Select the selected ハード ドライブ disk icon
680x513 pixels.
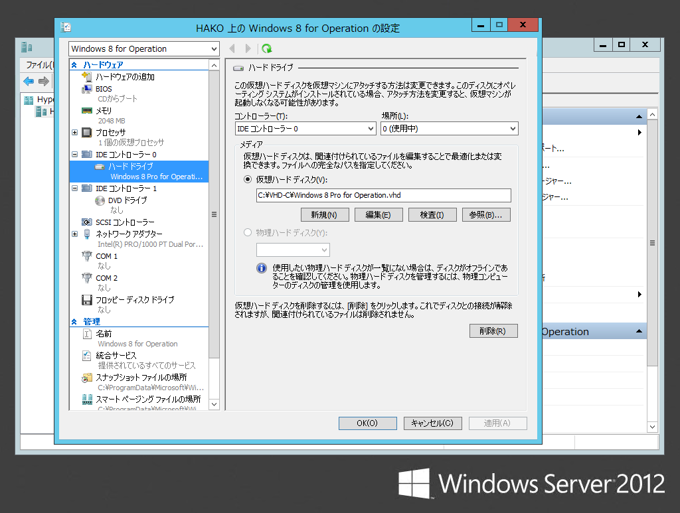(x=100, y=167)
